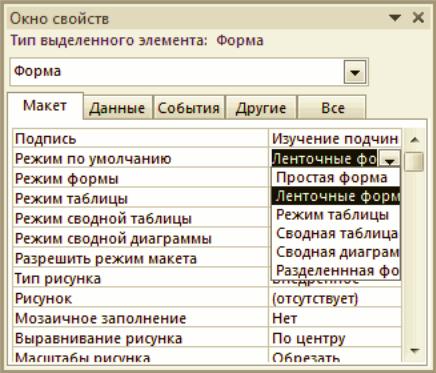Open the property sheet title menu arrow
The image size is (436, 373).
click(395, 18)
